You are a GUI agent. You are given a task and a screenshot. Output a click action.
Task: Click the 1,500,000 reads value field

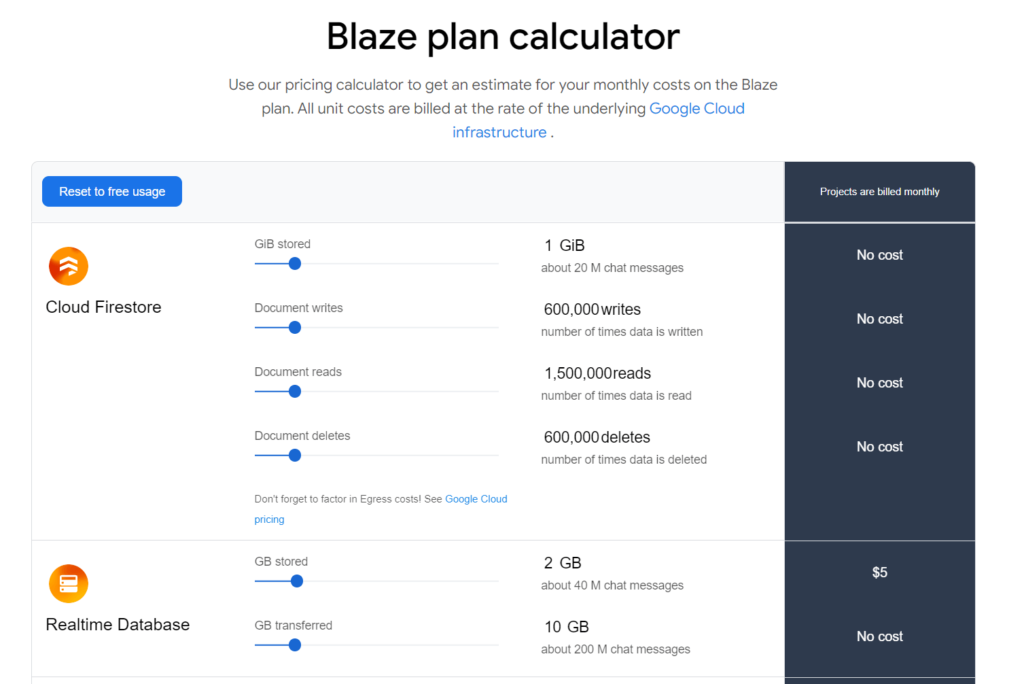pos(577,374)
